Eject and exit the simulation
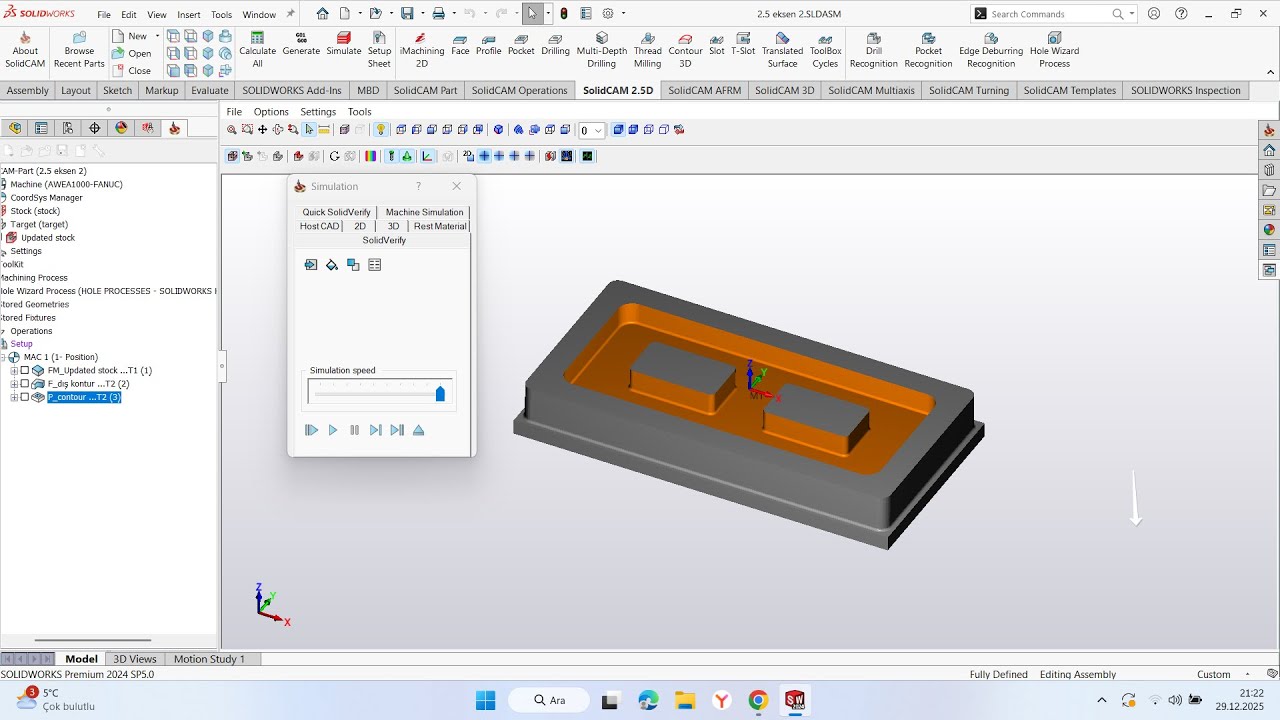This screenshot has width=1280, height=720. pyautogui.click(x=418, y=430)
